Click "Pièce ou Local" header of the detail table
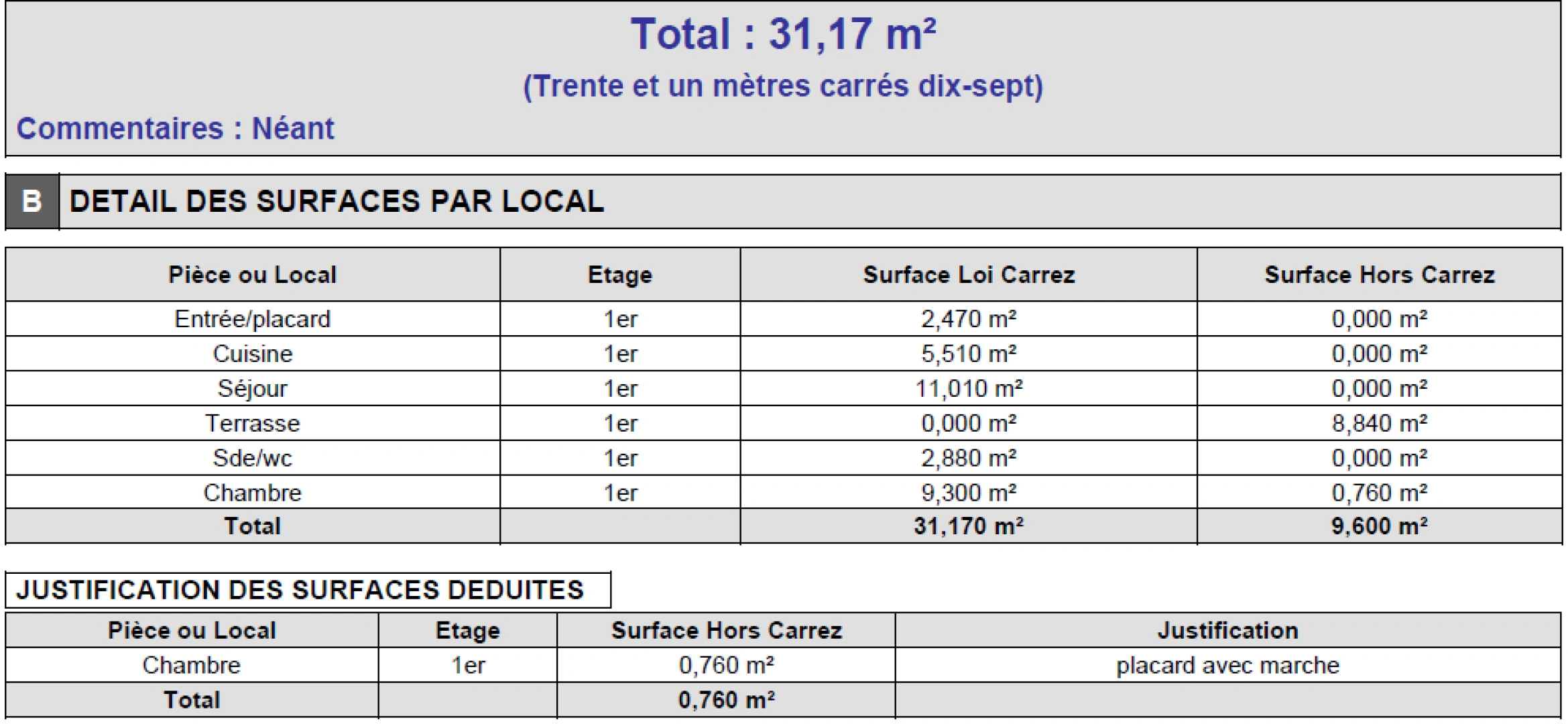1568x724 pixels. point(253,275)
